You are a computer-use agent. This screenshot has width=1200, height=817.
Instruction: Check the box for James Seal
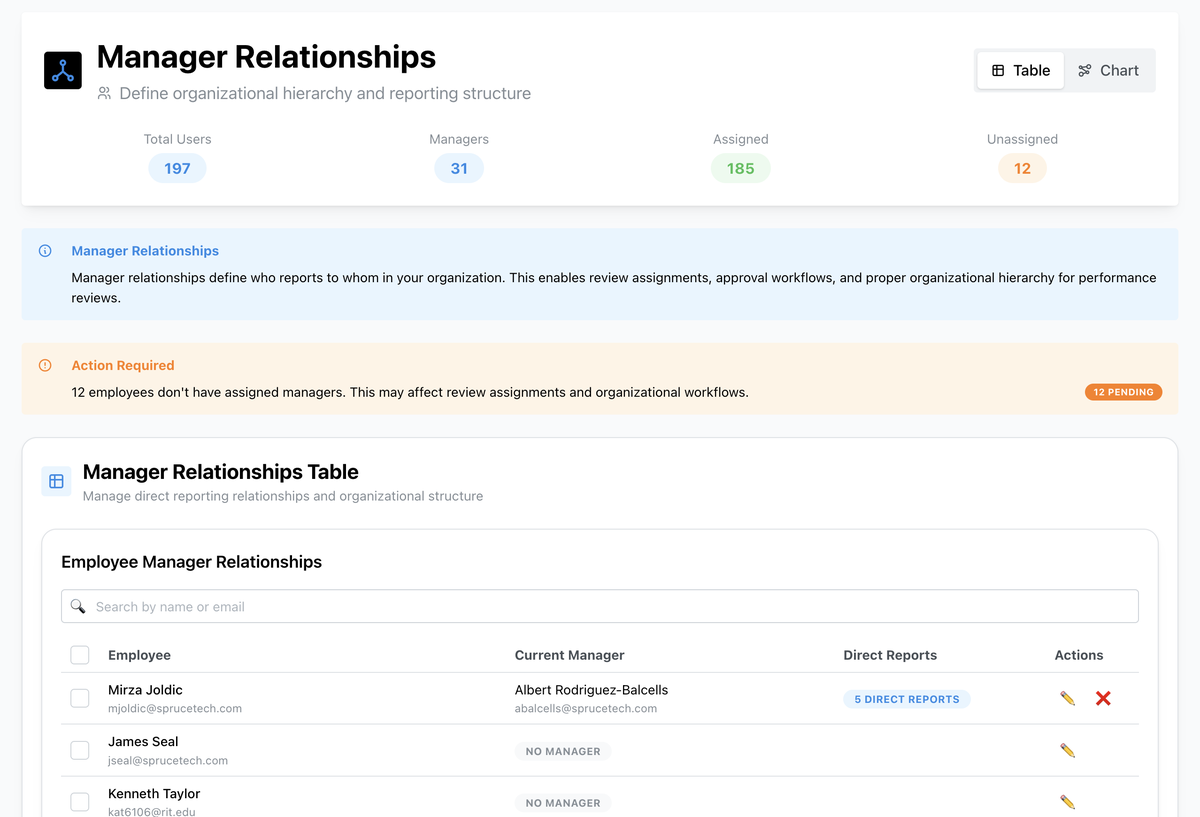[x=80, y=750]
